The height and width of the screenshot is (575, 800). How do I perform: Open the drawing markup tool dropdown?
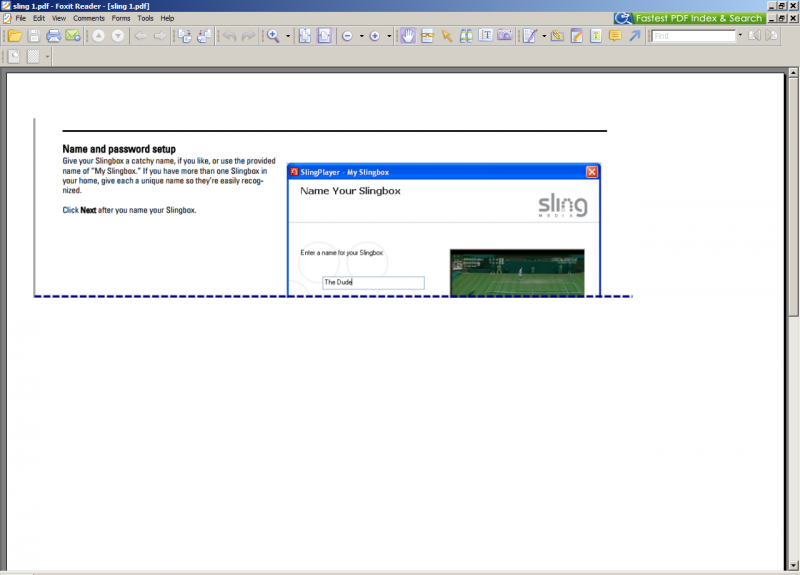tap(544, 36)
